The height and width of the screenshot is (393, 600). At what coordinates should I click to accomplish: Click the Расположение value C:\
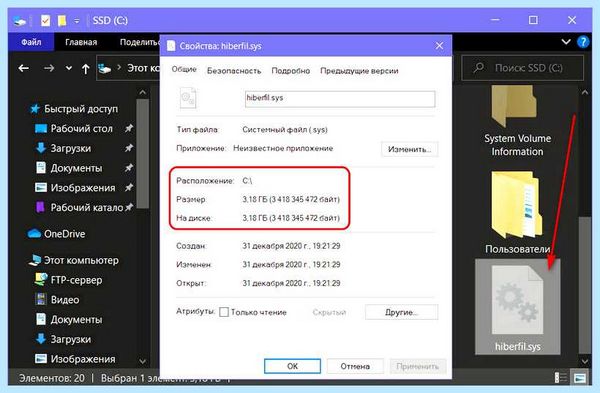[x=247, y=181]
